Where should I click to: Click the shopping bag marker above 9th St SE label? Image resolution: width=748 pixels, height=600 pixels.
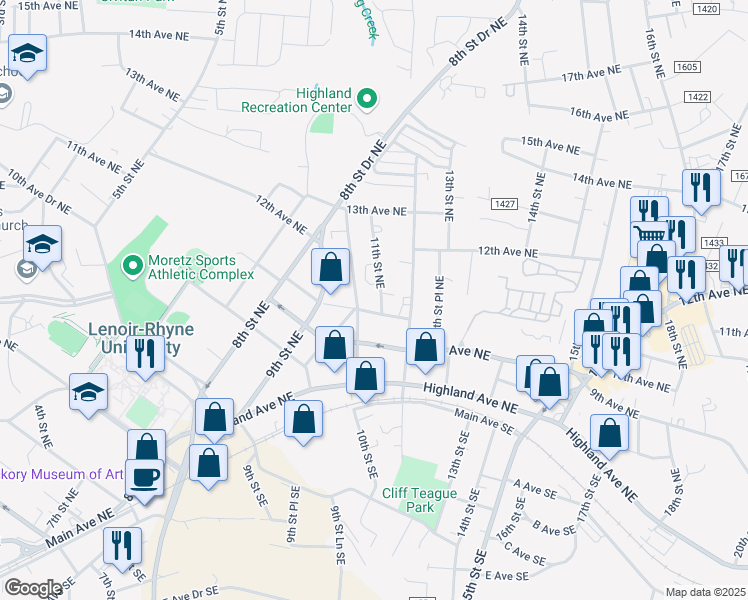[x=208, y=464]
